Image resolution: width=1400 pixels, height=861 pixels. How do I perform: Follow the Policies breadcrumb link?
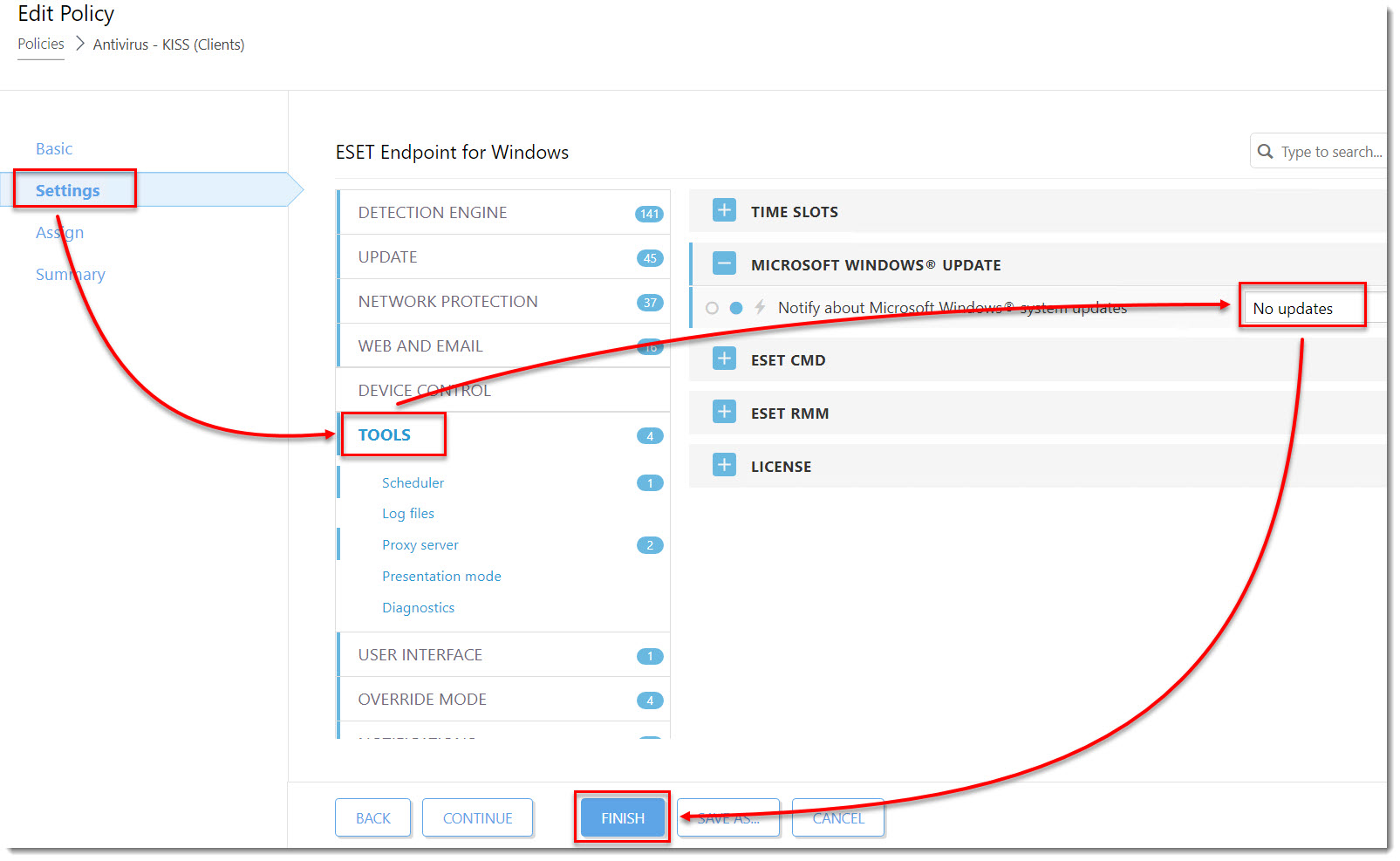coord(41,44)
